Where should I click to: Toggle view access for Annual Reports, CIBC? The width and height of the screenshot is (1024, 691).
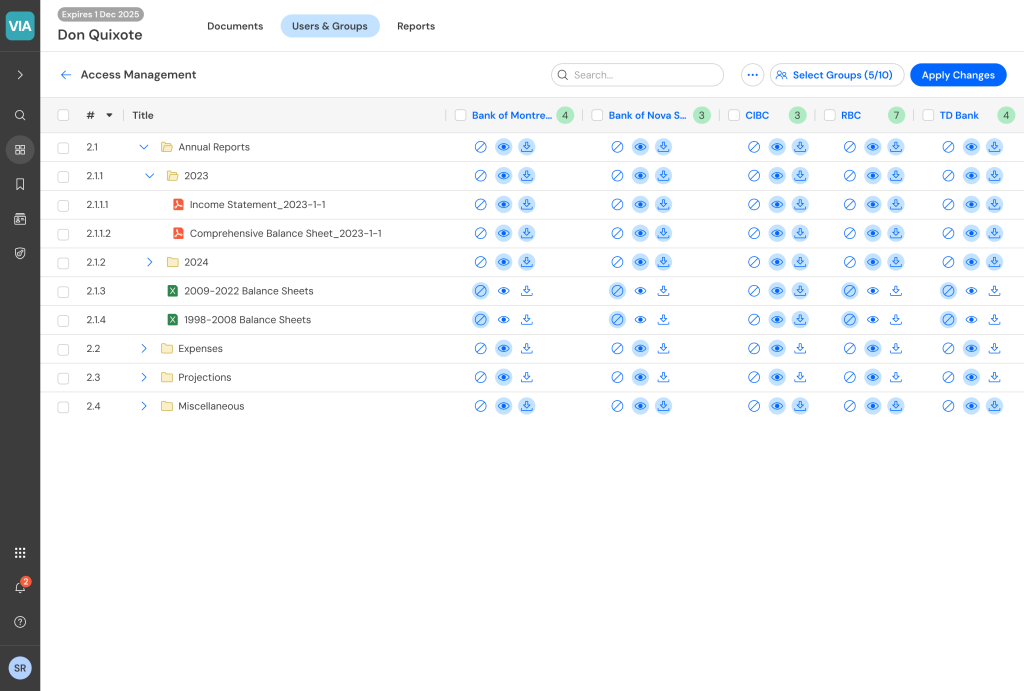point(776,147)
